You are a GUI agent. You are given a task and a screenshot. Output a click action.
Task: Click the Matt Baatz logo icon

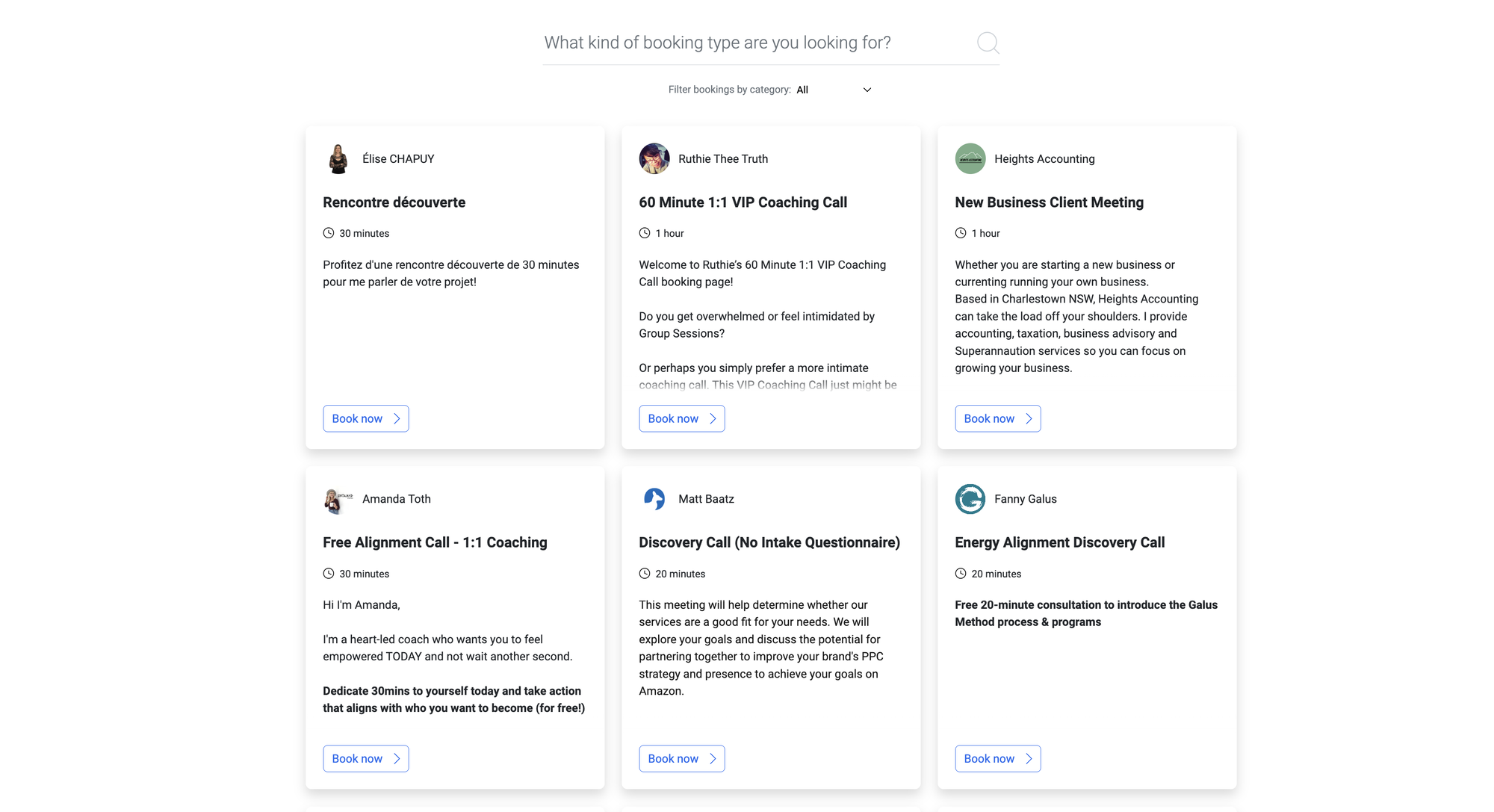(x=654, y=499)
